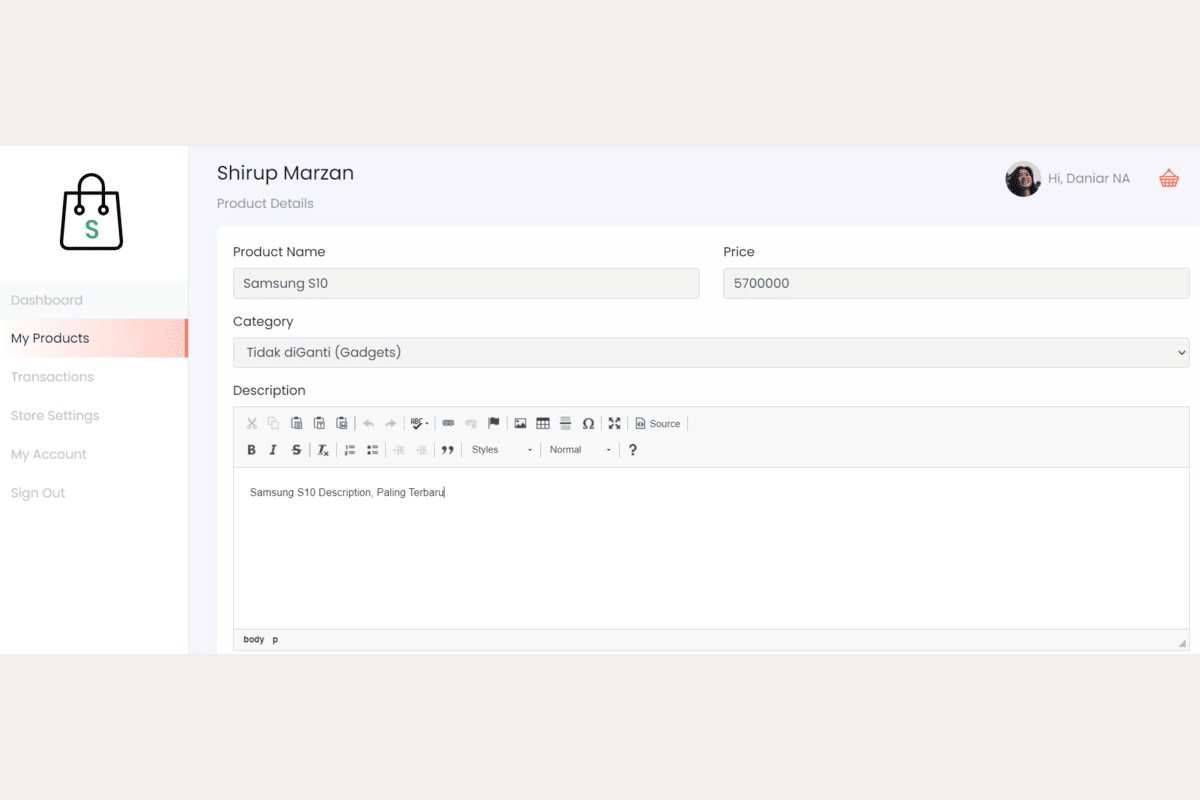The height and width of the screenshot is (800, 1200).
Task: Toggle italic text formatting
Action: (273, 450)
